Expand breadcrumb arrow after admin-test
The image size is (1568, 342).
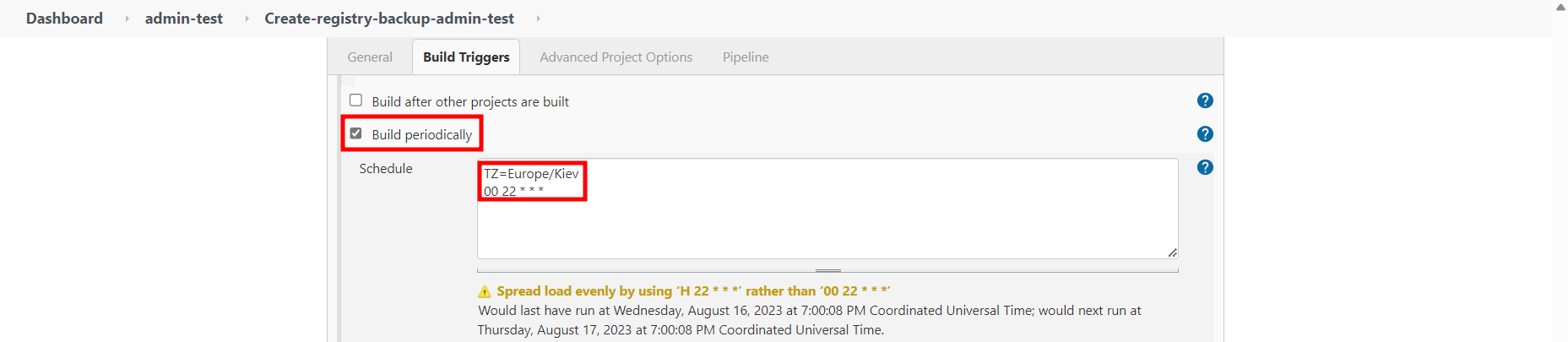coord(247,19)
